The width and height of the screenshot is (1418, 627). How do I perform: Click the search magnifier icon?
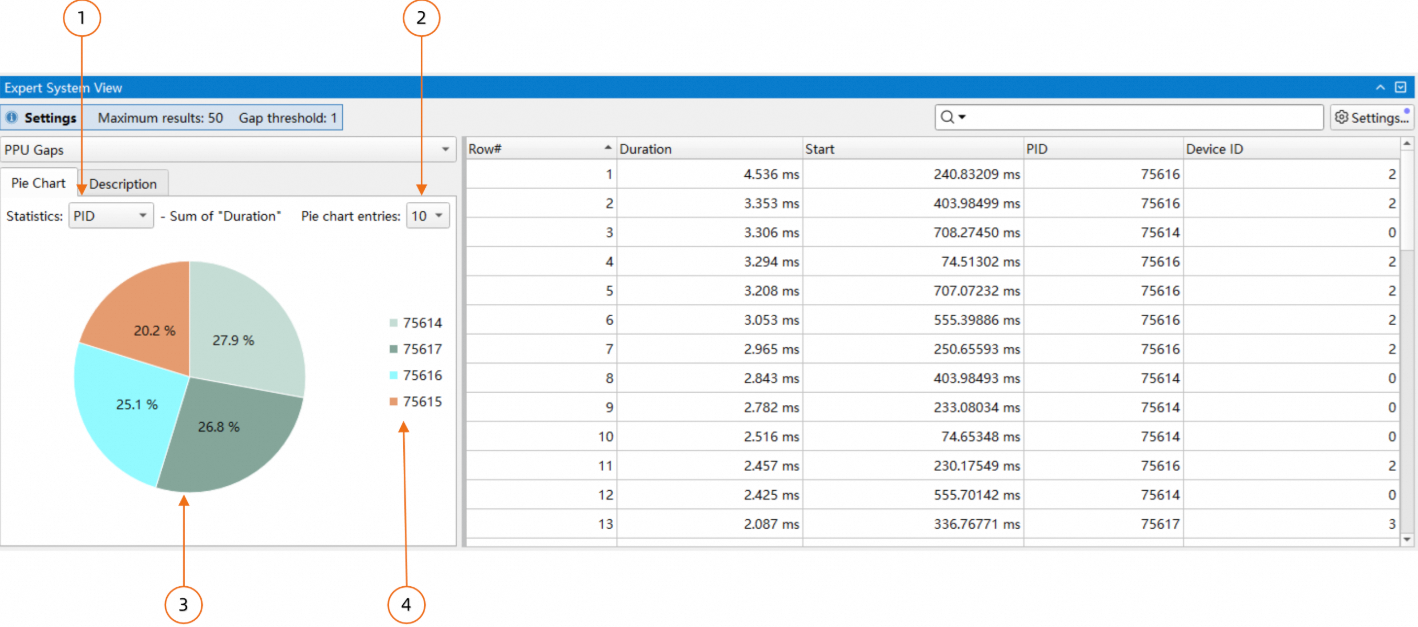click(x=947, y=117)
